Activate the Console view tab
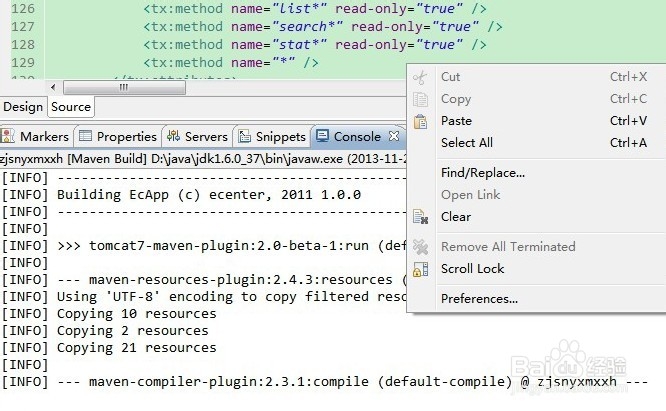 tap(357, 136)
